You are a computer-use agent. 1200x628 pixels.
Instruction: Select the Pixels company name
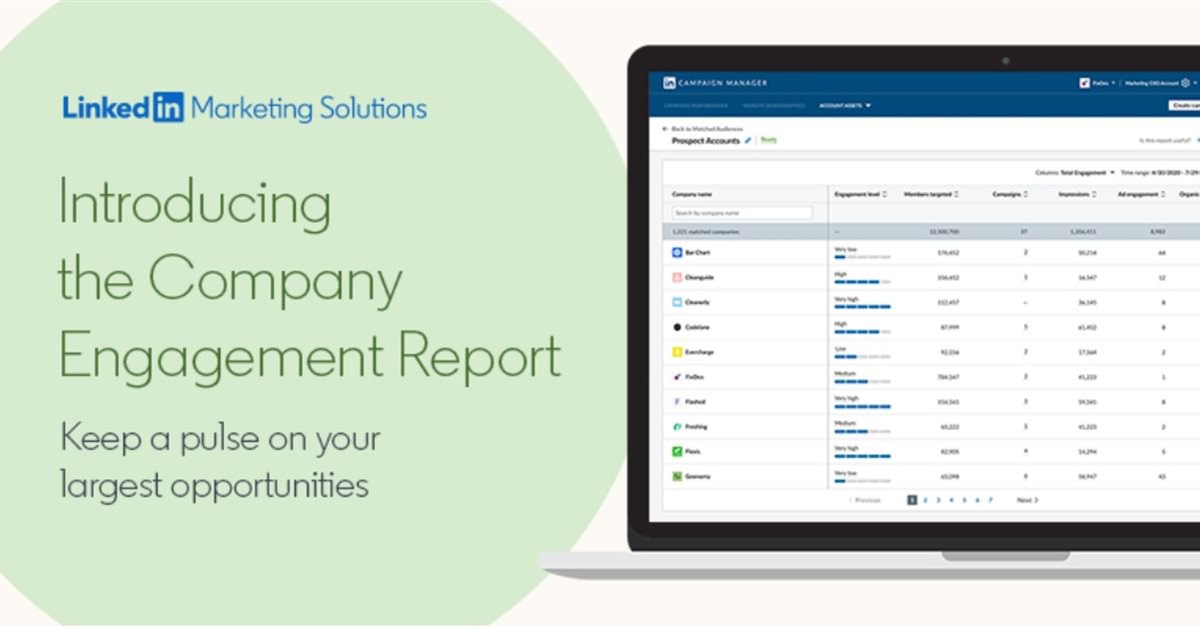pos(694,451)
